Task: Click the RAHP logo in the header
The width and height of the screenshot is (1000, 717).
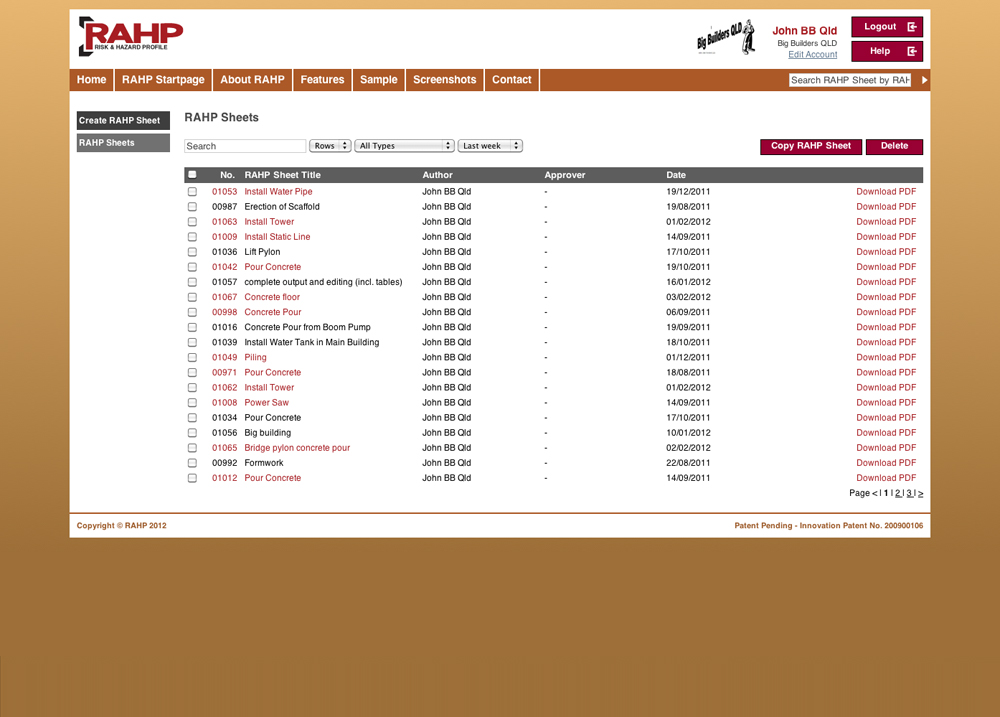Action: [x=130, y=37]
